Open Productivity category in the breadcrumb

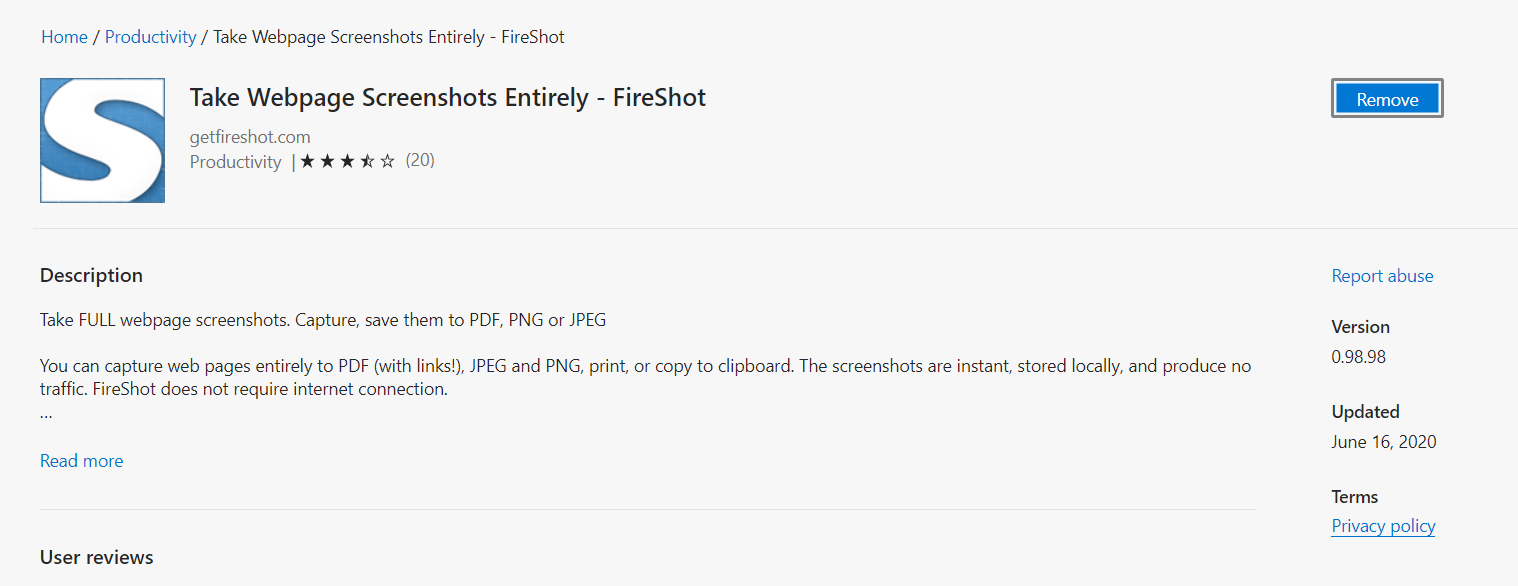150,37
